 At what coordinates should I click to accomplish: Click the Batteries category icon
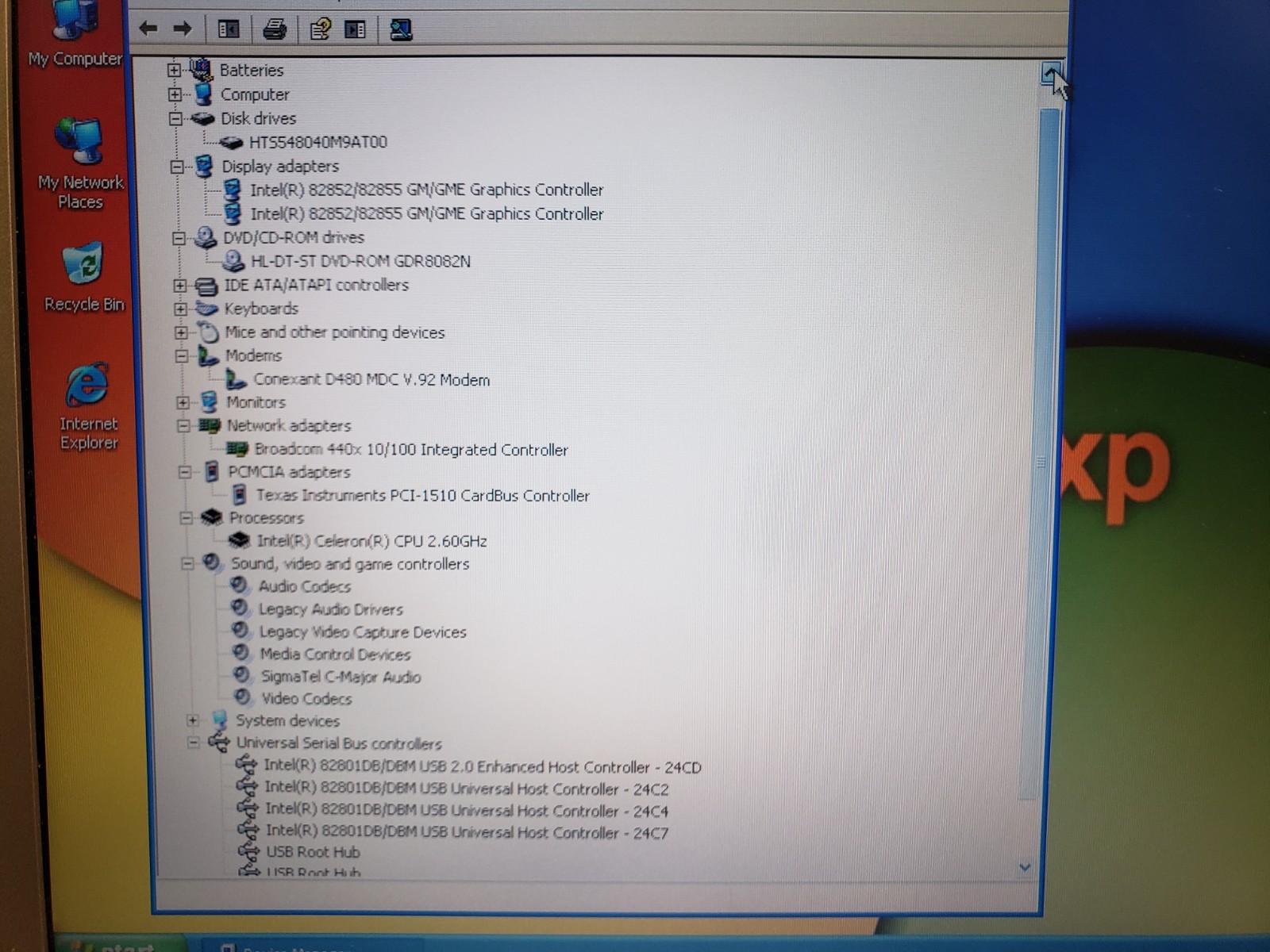point(201,70)
